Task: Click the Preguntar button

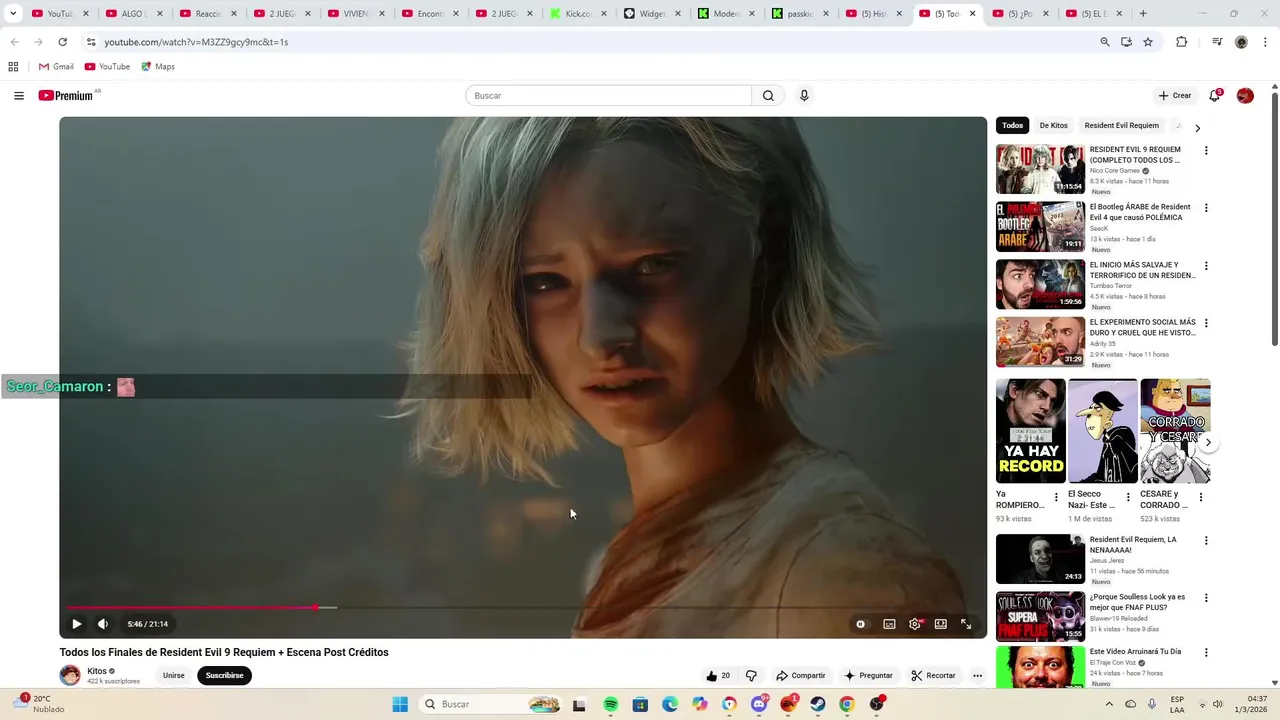Action: tap(868, 676)
